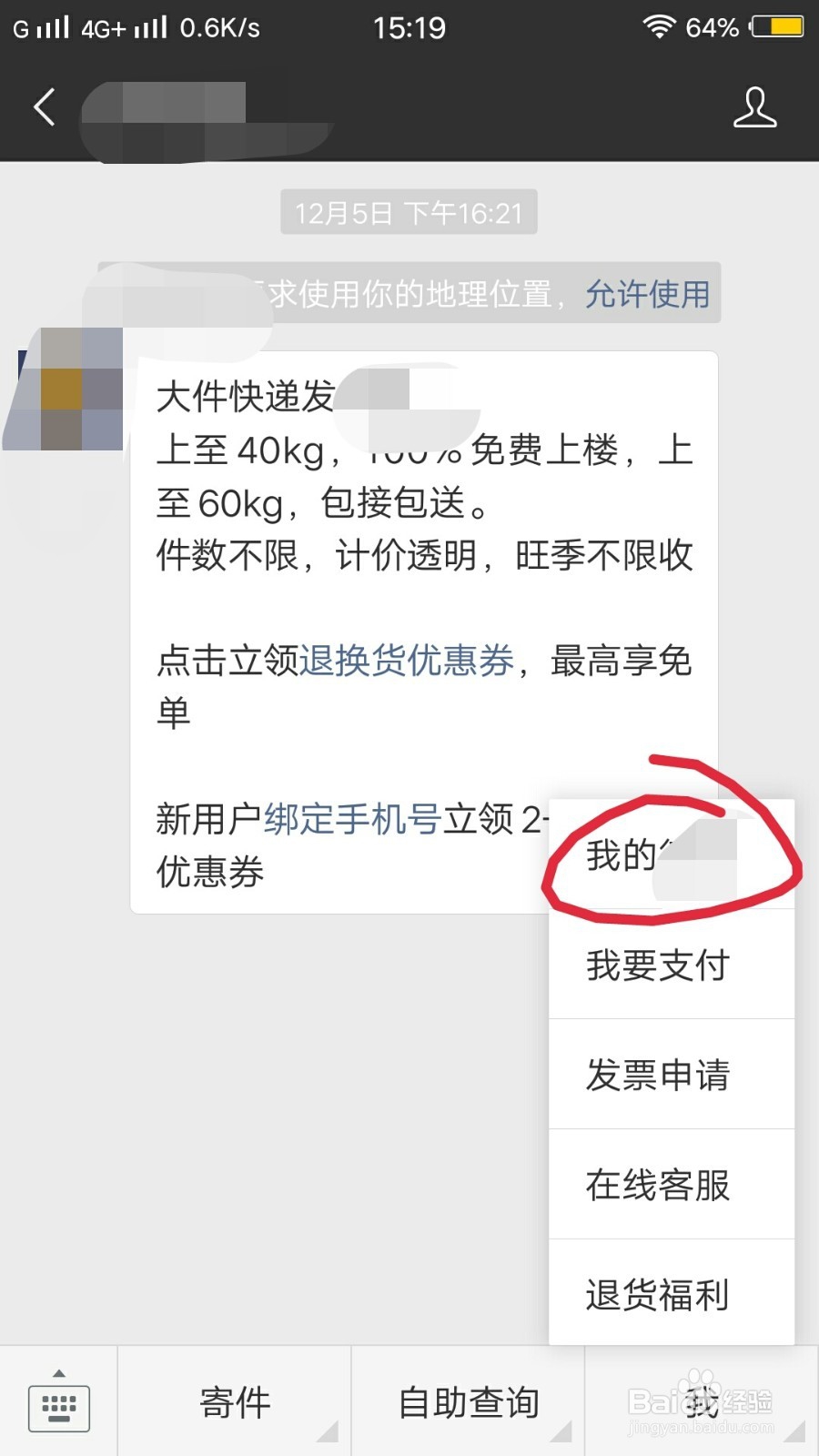Expand the 寄件 bottom menu

[x=235, y=1402]
